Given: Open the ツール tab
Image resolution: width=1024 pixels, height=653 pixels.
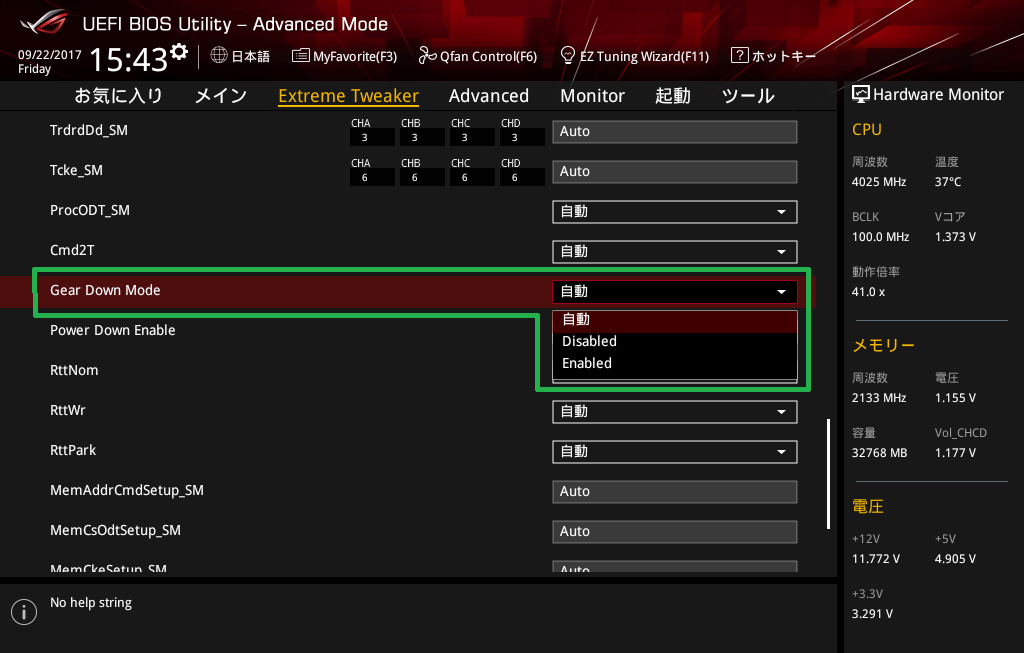Looking at the screenshot, I should 748,96.
